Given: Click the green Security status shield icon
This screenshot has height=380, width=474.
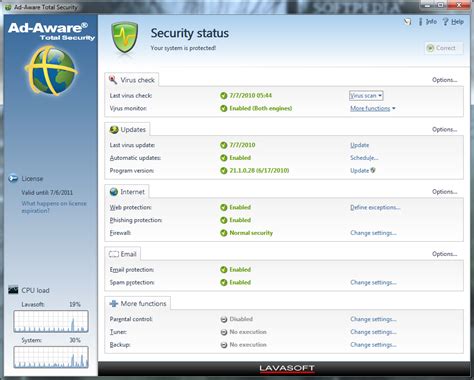Looking at the screenshot, I should tap(124, 38).
